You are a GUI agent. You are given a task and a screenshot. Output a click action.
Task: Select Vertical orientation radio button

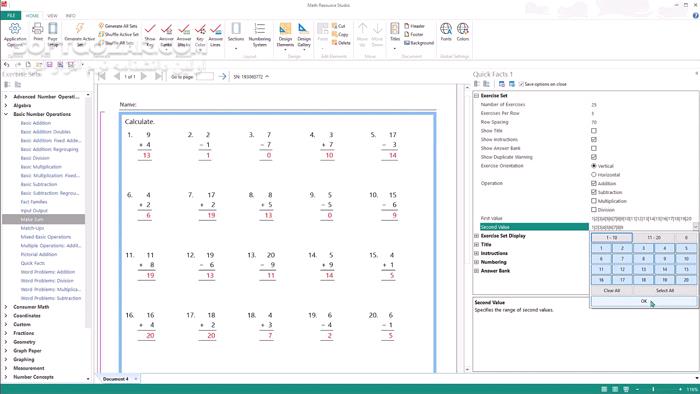point(594,166)
